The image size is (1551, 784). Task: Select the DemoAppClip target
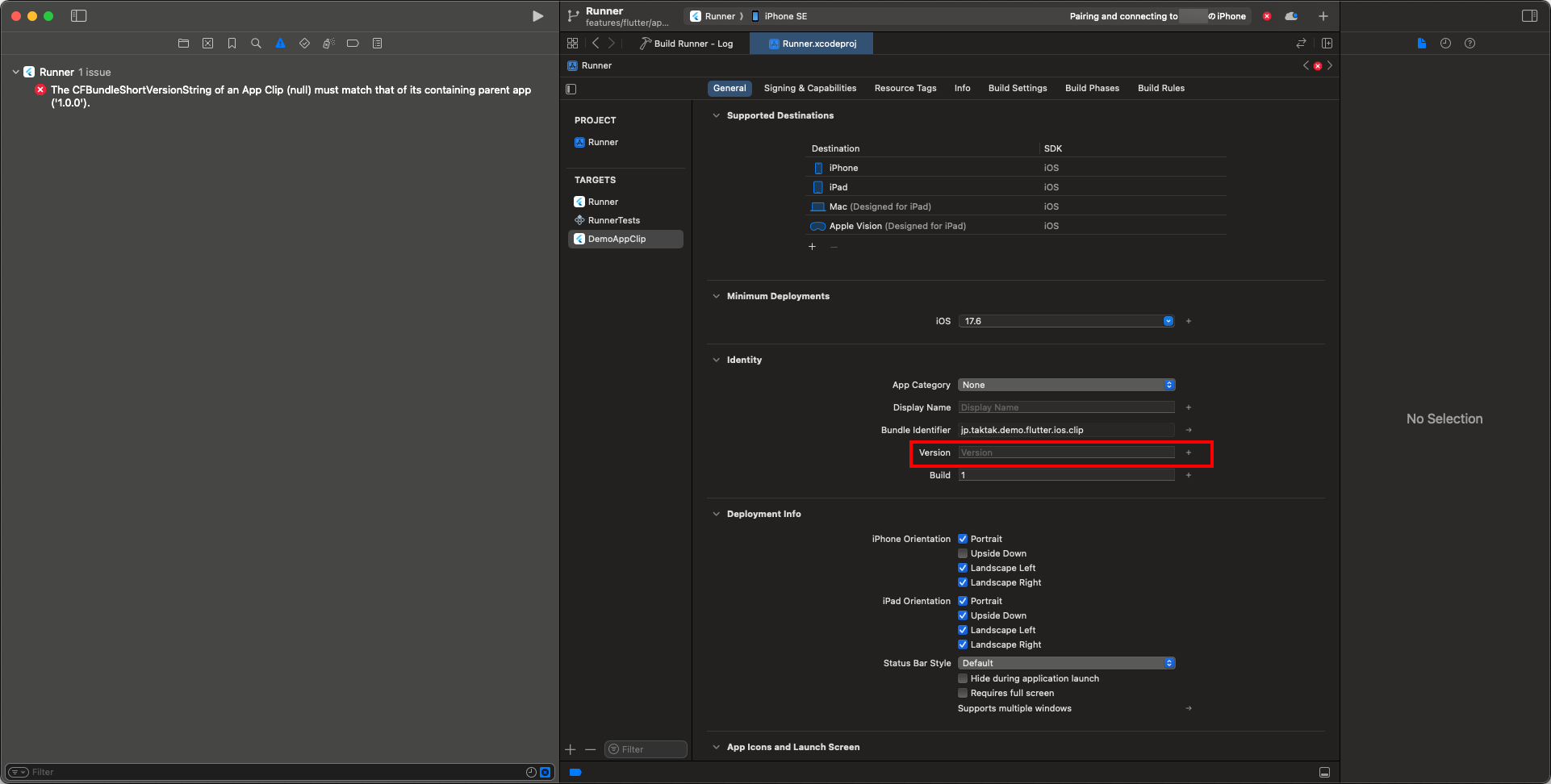tap(625, 239)
